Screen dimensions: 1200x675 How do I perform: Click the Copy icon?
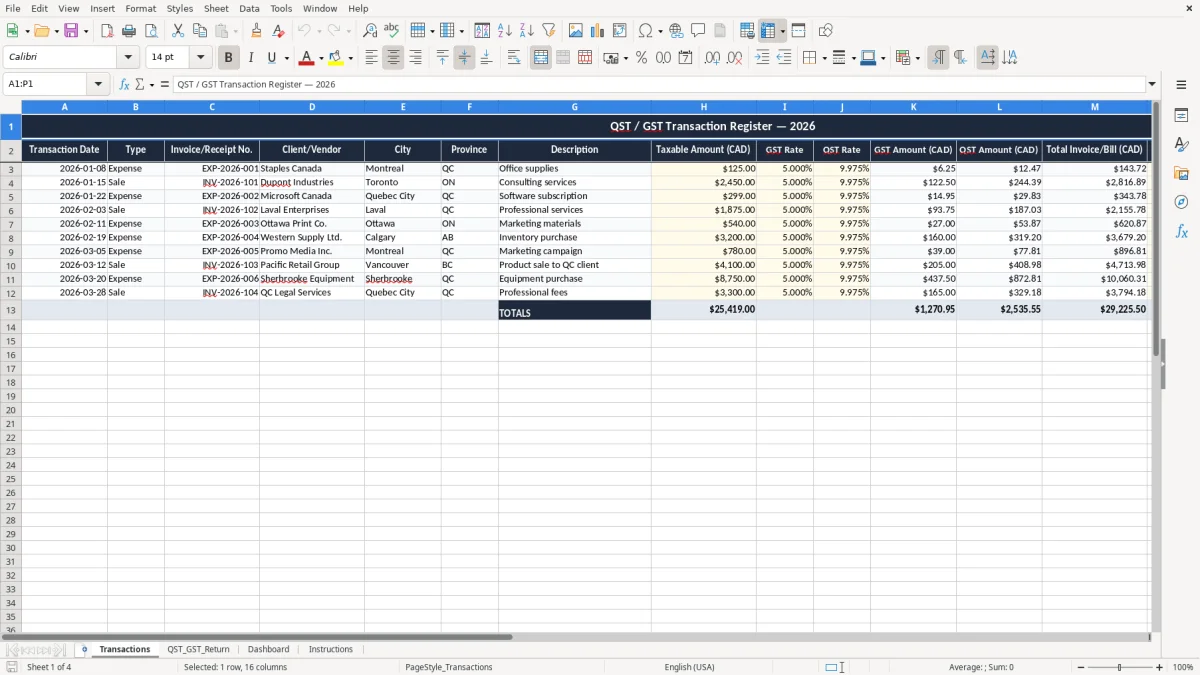click(200, 31)
